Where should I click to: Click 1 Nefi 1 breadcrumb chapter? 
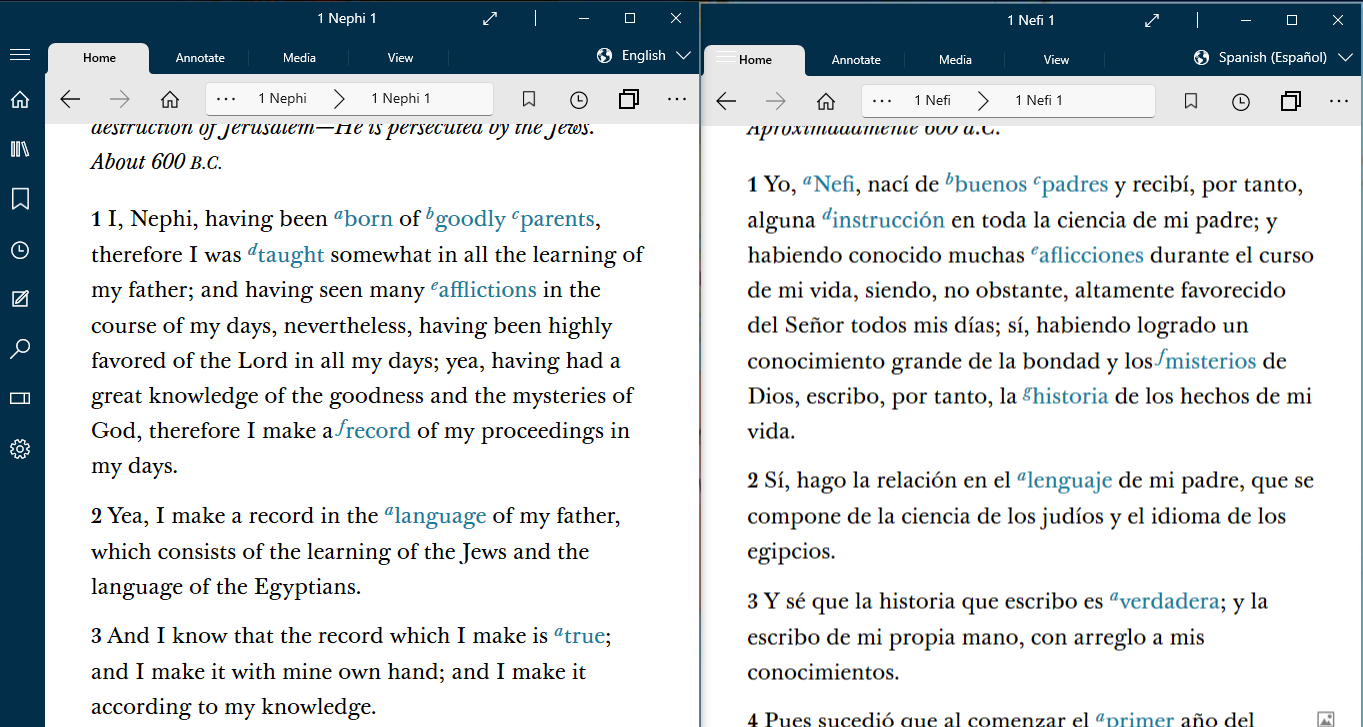[x=1039, y=100]
